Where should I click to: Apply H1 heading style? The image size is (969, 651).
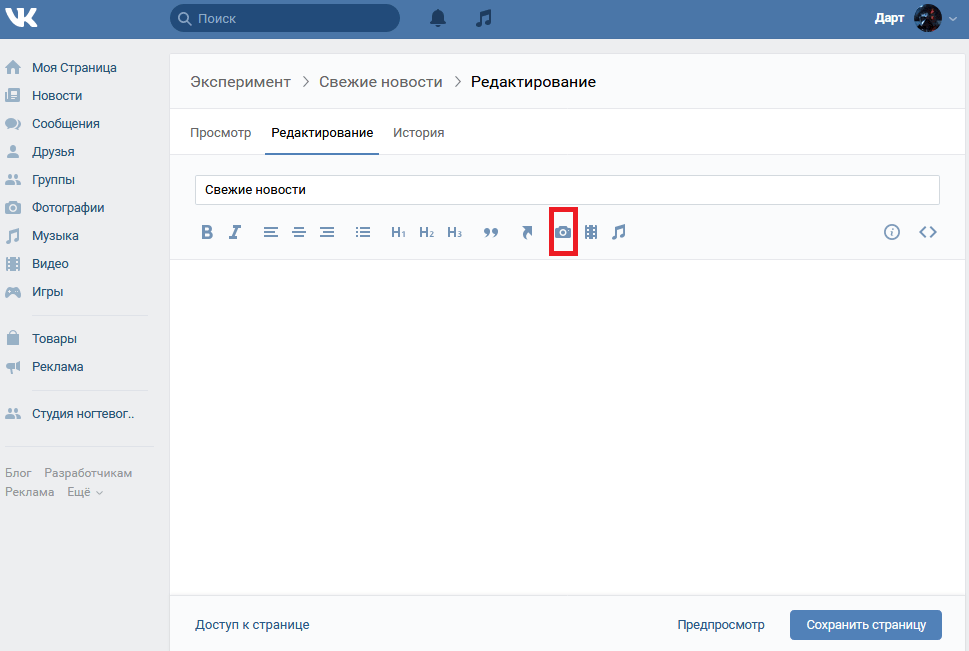[398, 232]
